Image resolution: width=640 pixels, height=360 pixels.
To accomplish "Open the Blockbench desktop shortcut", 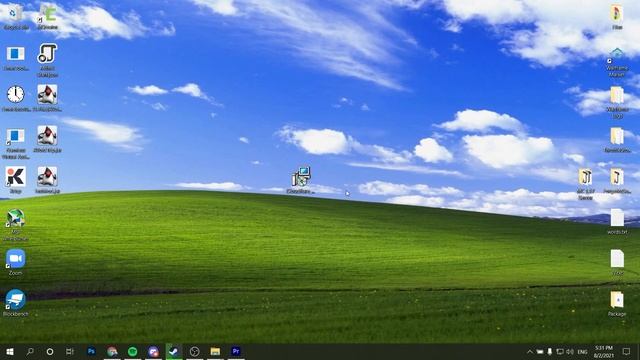I will point(16,303).
